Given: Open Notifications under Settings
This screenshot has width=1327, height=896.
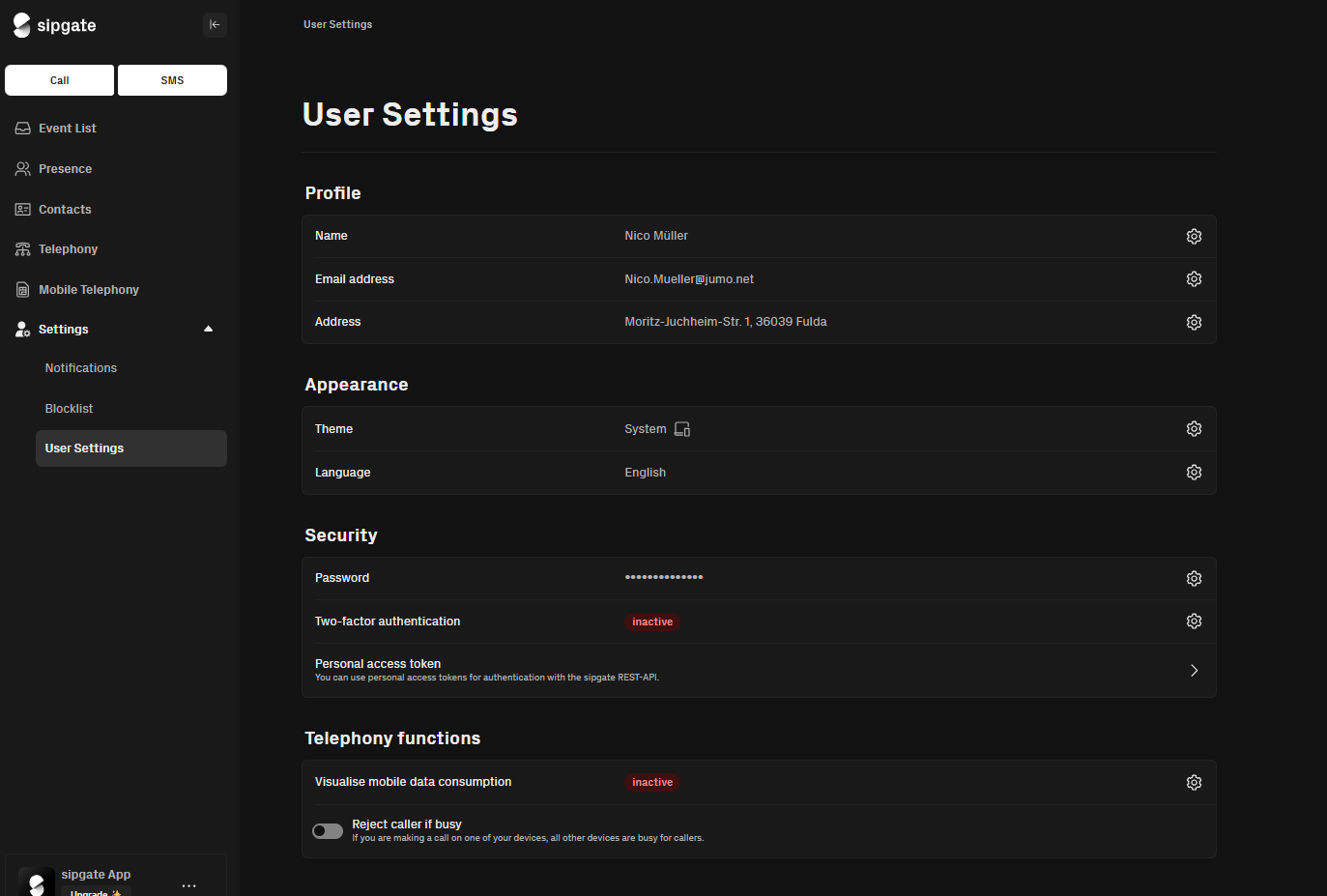Looking at the screenshot, I should coord(80,368).
